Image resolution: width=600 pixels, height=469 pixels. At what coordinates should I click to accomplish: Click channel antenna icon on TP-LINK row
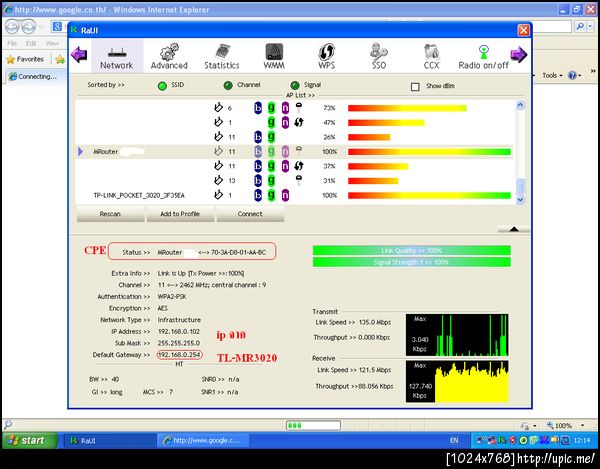tap(218, 195)
